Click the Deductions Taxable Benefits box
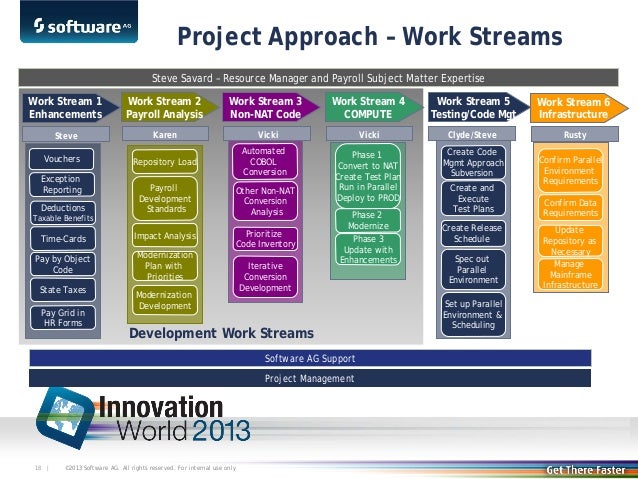 pyautogui.click(x=63, y=212)
